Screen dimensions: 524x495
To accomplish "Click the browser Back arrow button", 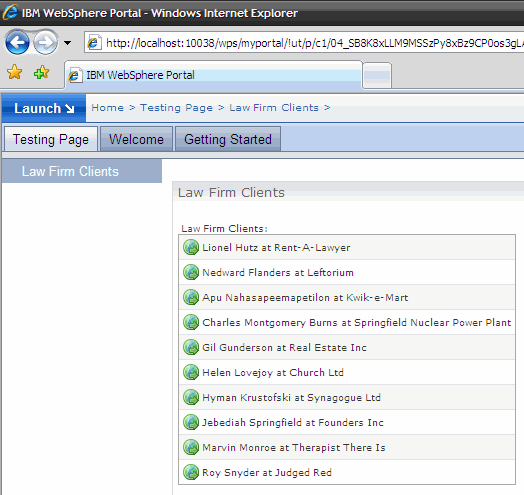I will coord(17,42).
